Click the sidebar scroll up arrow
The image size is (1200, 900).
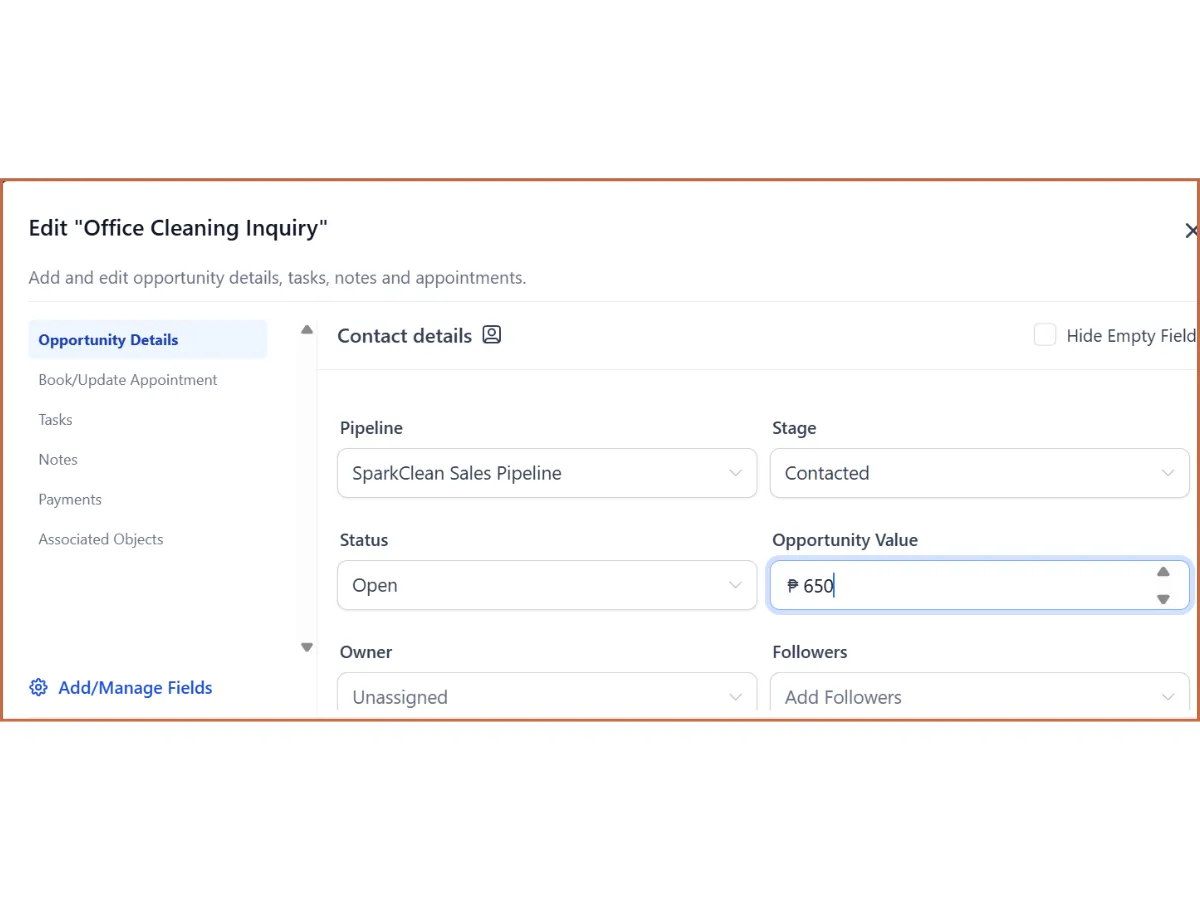(x=307, y=330)
